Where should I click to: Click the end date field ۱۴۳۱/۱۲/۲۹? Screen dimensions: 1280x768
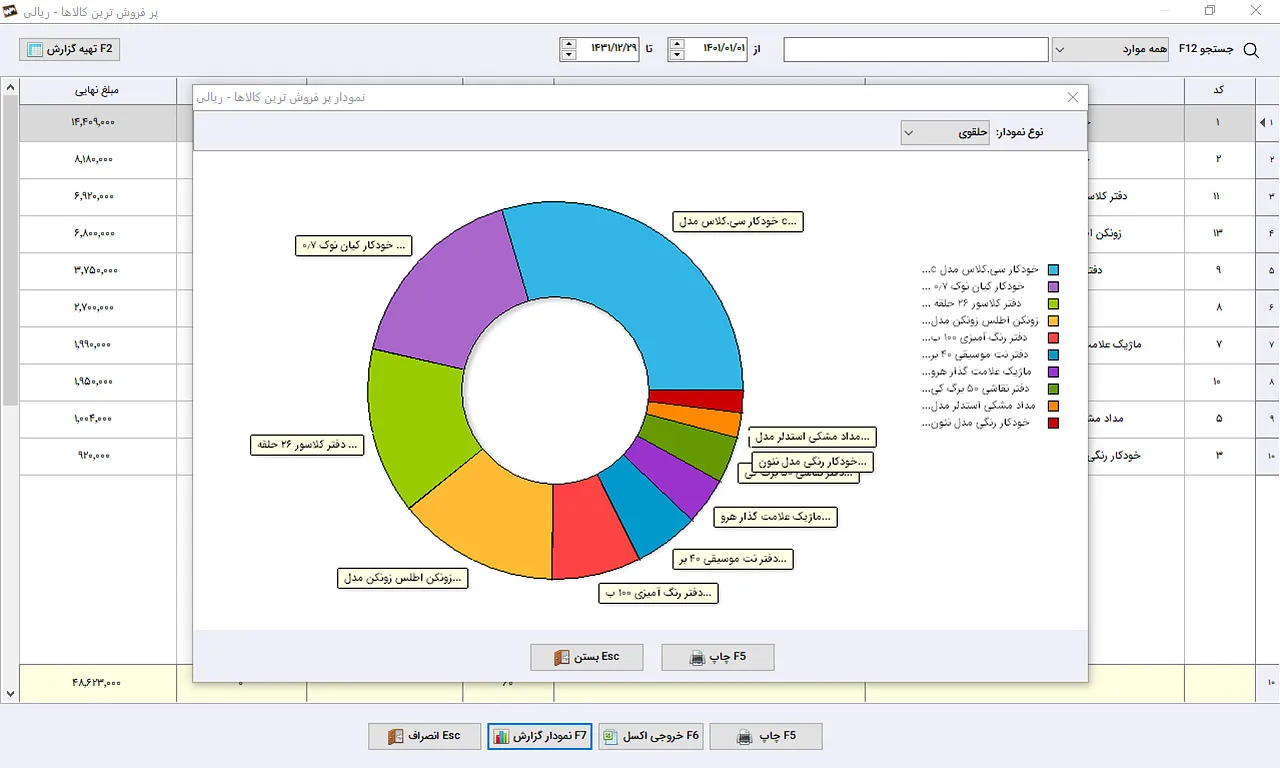[x=608, y=49]
